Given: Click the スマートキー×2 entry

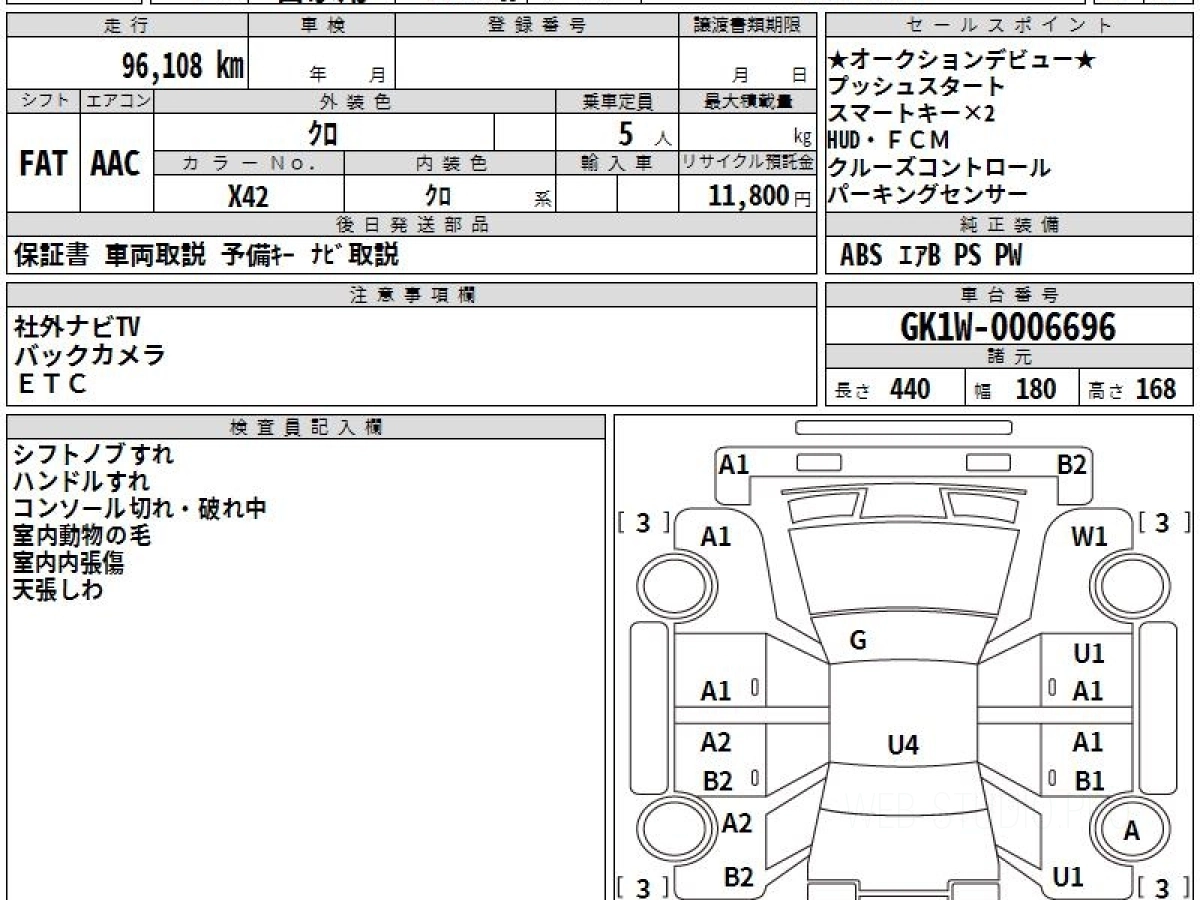Looking at the screenshot, I should coord(912,113).
